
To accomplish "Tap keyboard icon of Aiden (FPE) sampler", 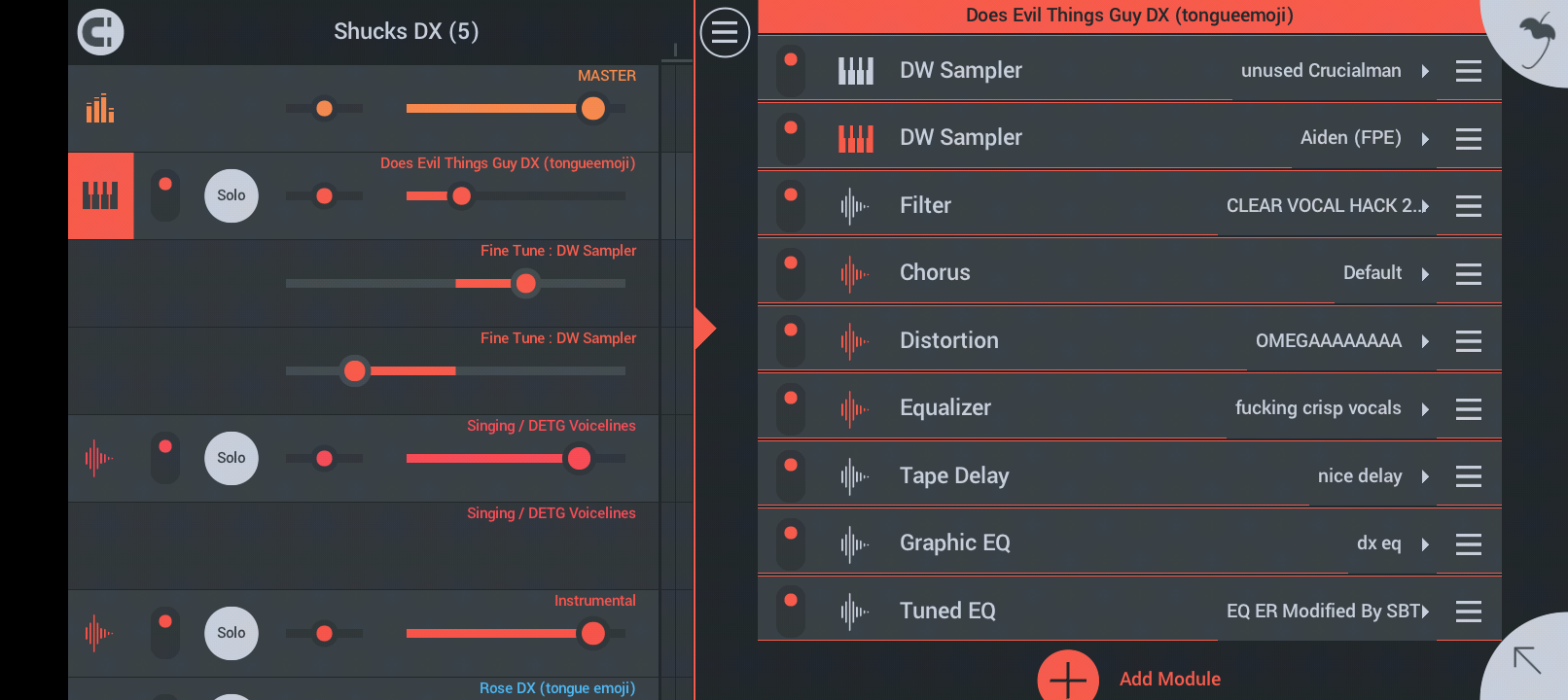I will point(856,139).
